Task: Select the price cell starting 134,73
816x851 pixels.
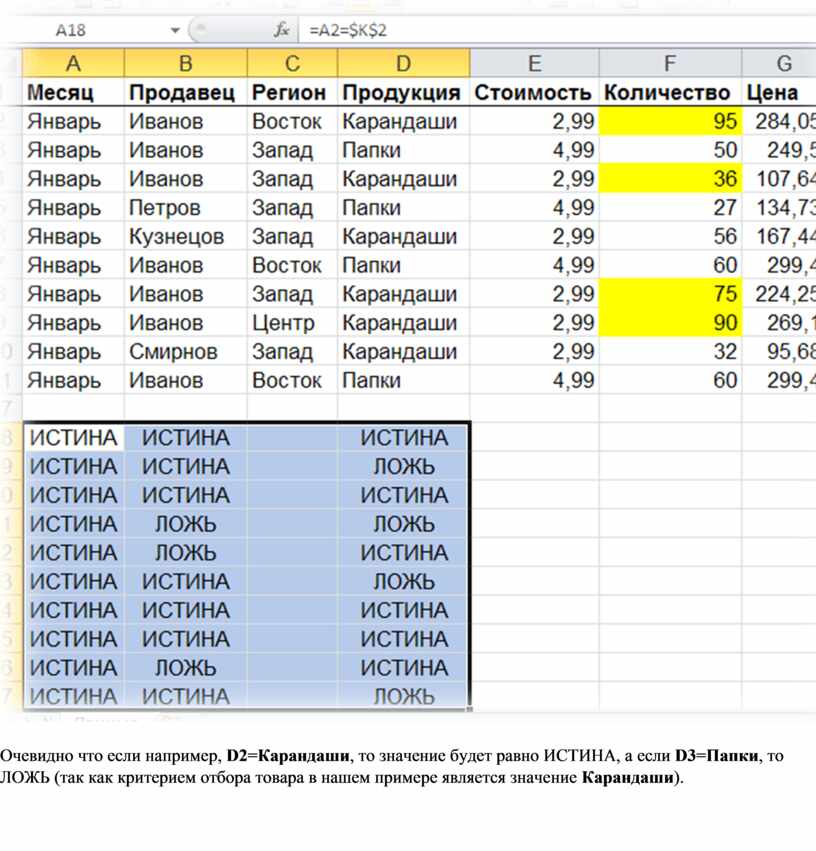Action: 779,207
